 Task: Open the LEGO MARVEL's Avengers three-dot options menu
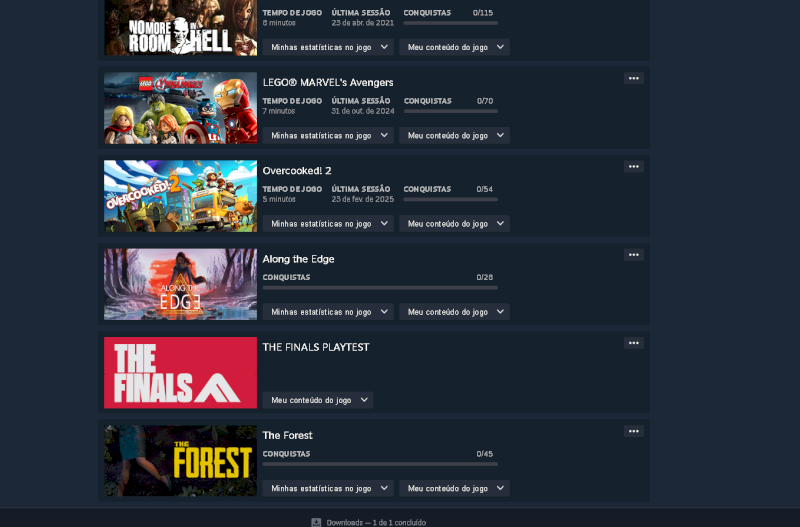tap(634, 79)
